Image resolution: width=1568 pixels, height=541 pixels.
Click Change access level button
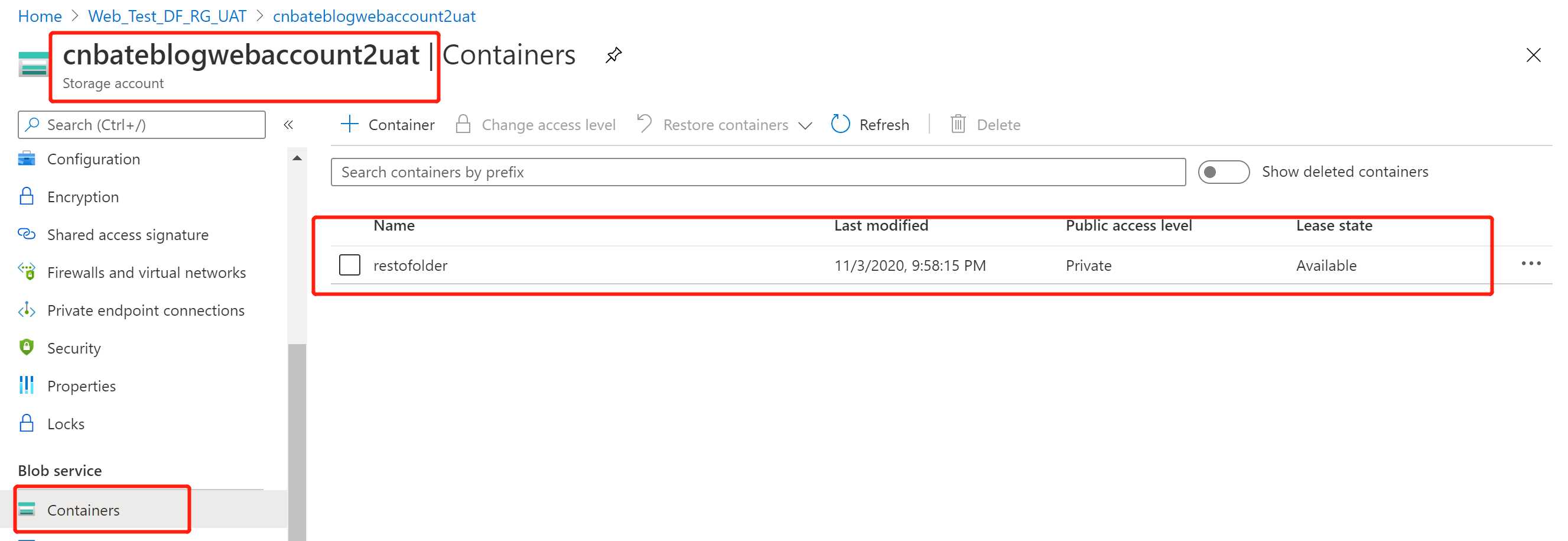pos(536,125)
